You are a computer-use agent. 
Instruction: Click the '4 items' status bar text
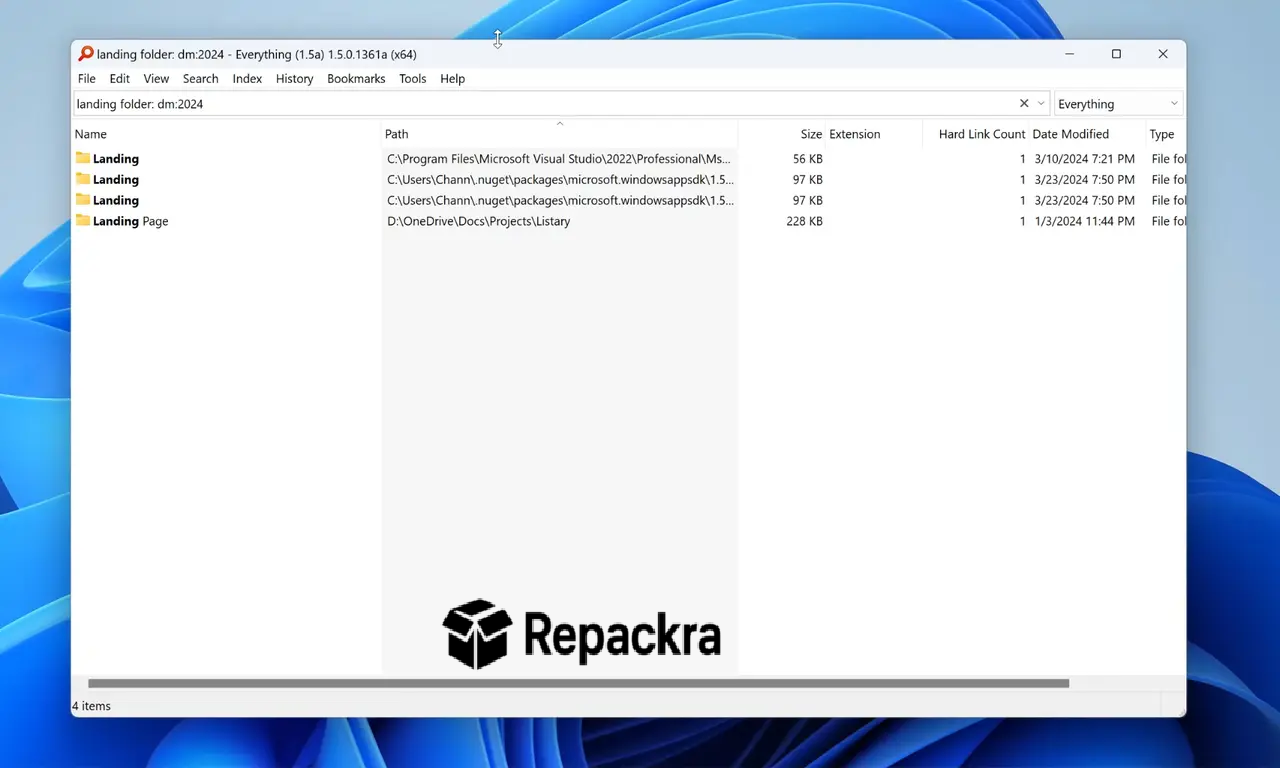[x=91, y=706]
